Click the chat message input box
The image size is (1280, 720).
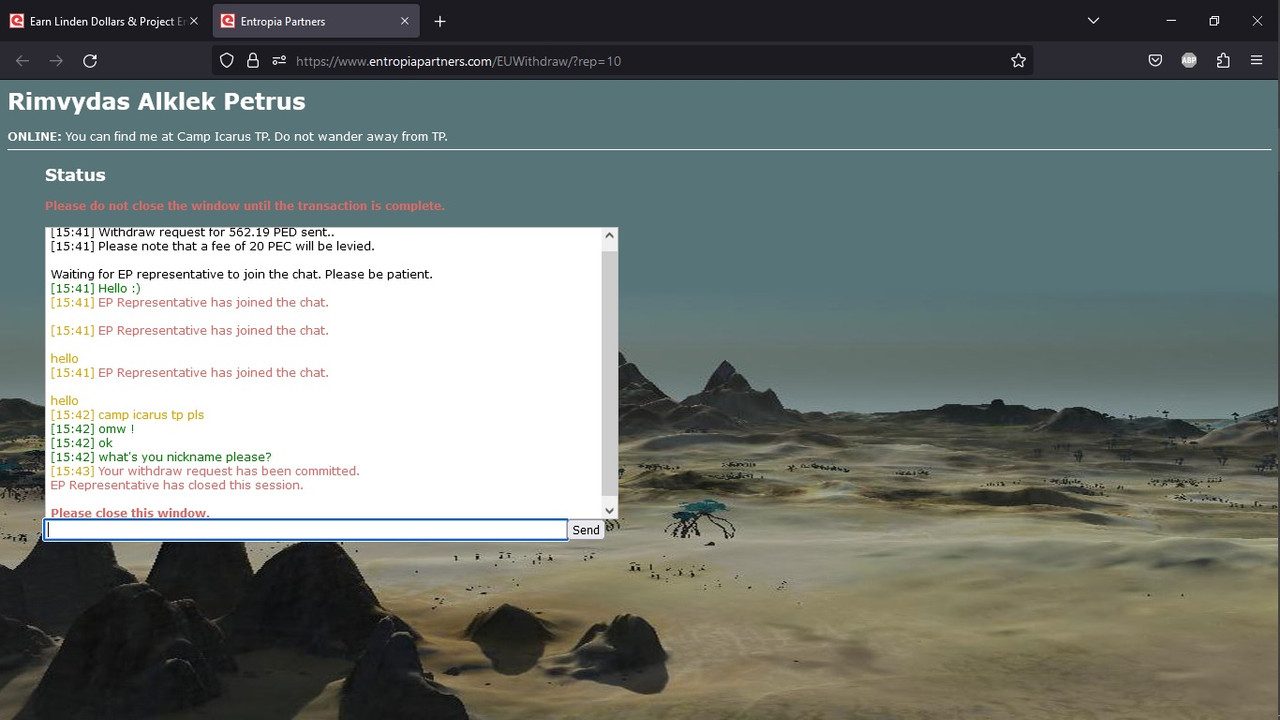pos(306,530)
